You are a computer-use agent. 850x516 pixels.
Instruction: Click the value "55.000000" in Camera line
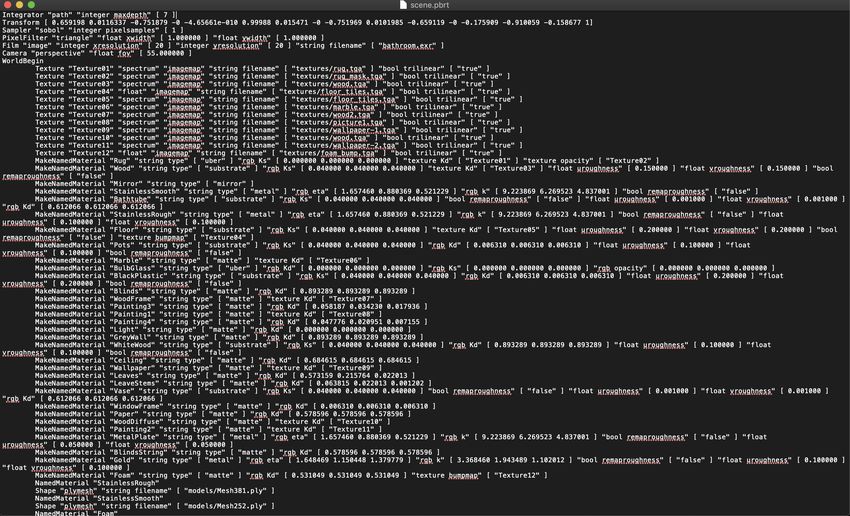(x=163, y=53)
